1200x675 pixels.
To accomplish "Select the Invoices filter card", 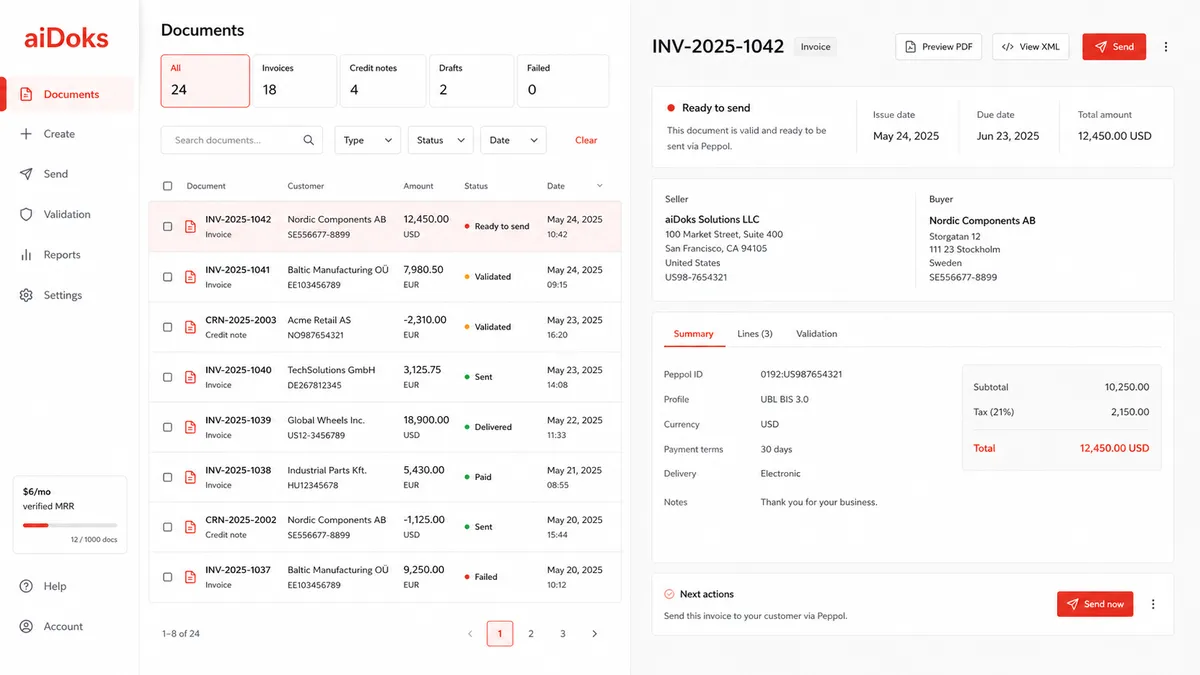I will pos(294,81).
